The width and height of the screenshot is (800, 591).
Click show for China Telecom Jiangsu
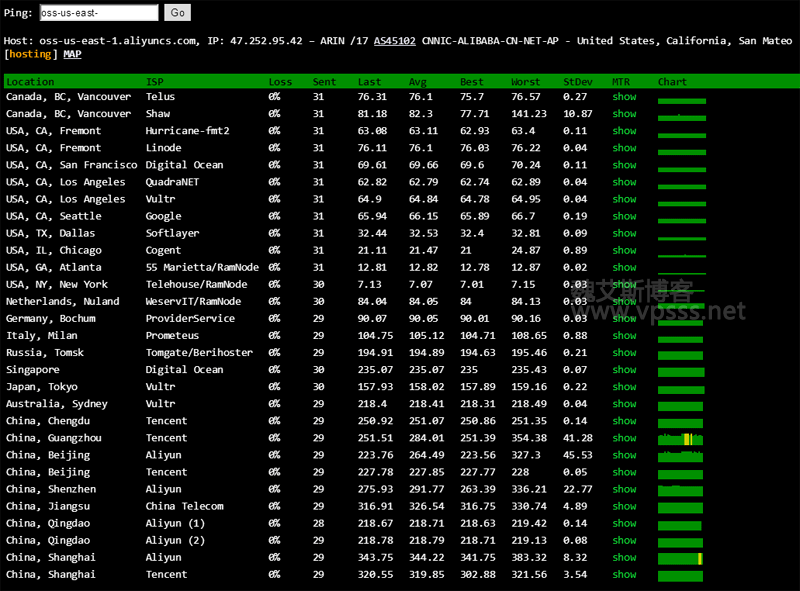pyautogui.click(x=624, y=506)
